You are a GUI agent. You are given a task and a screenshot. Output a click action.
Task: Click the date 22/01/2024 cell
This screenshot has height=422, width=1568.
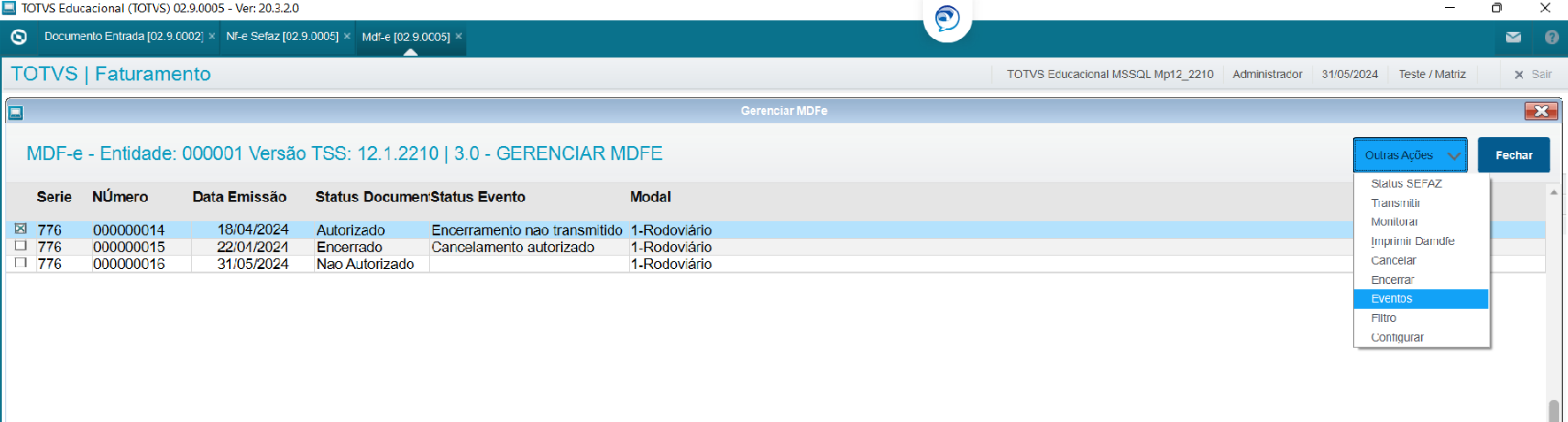(253, 247)
